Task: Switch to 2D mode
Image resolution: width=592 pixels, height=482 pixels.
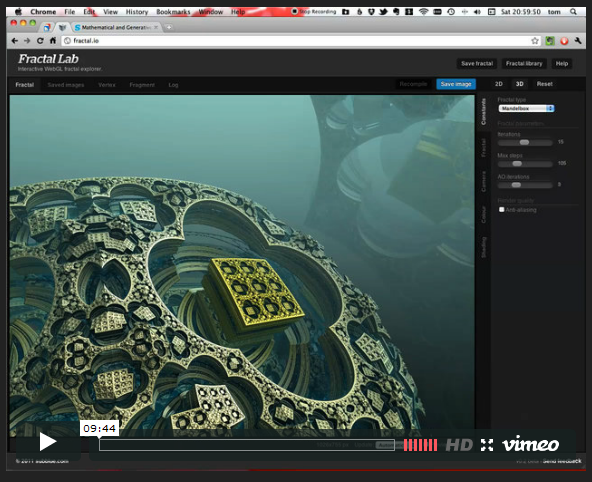Action: (498, 84)
